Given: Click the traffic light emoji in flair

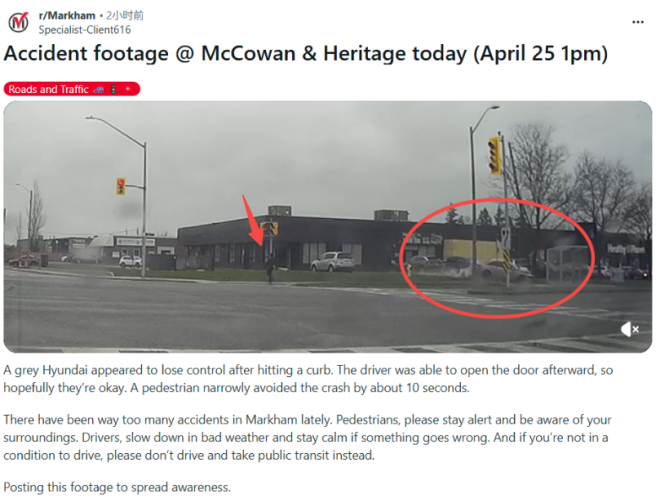Looking at the screenshot, I should (113, 89).
